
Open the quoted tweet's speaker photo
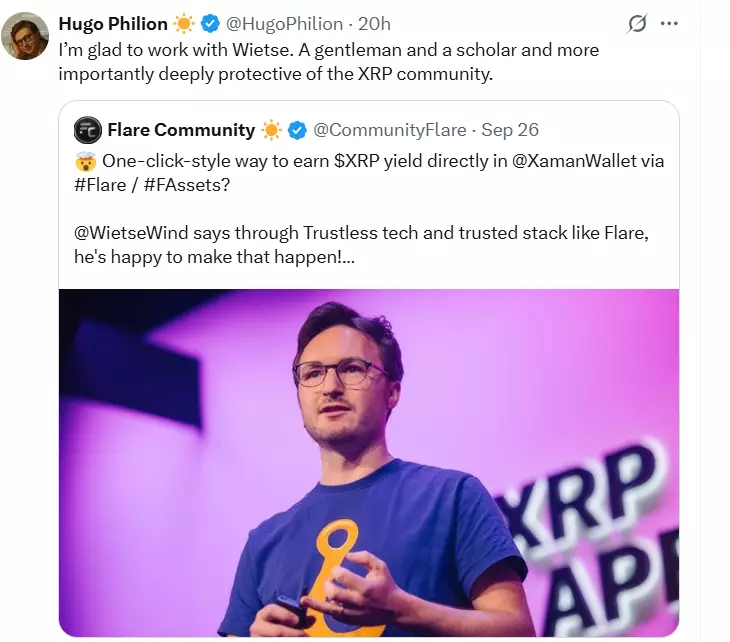[x=369, y=463]
